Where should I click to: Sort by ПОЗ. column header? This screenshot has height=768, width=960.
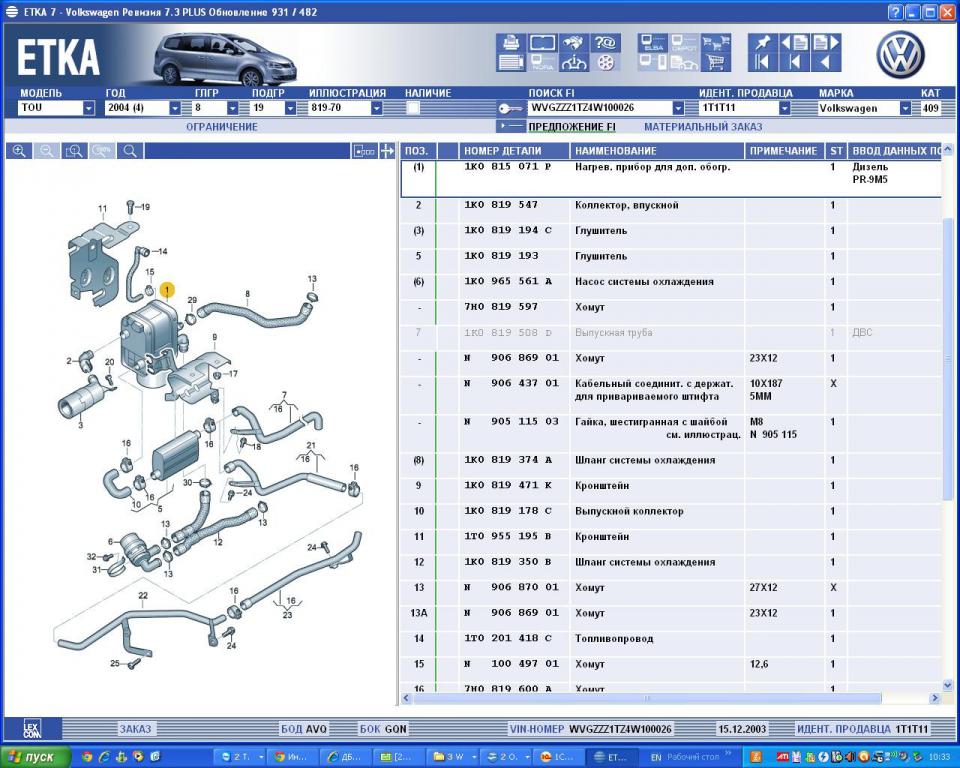(417, 151)
